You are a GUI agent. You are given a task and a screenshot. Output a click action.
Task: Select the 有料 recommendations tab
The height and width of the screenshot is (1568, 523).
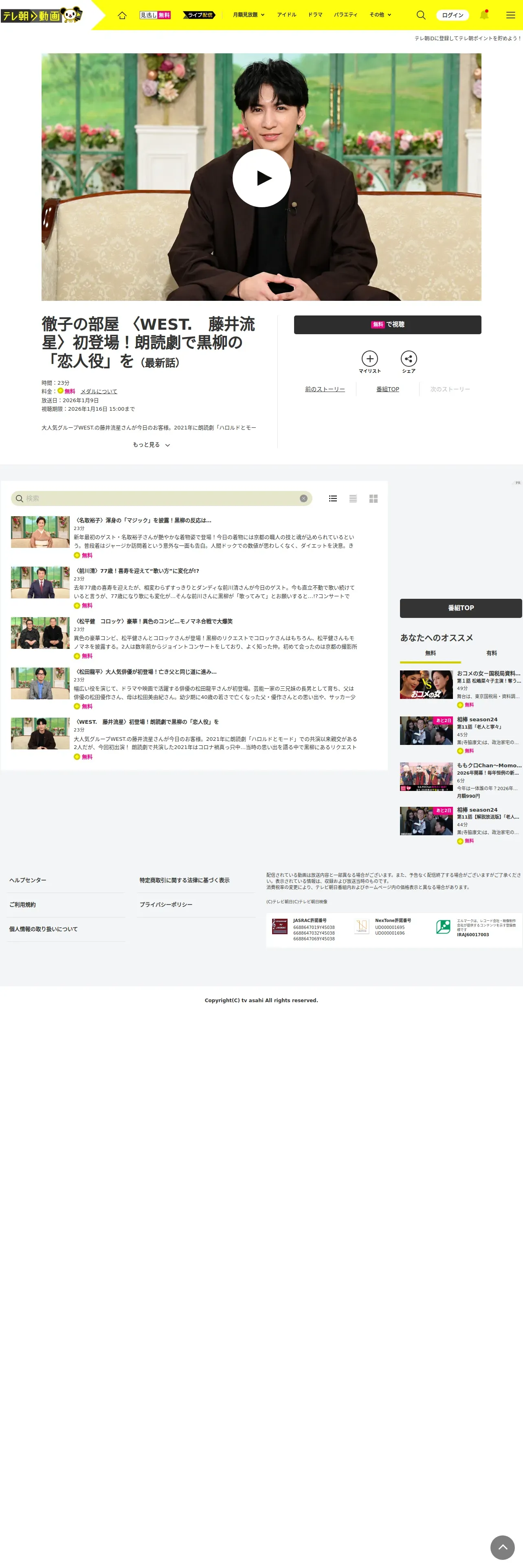[491, 654]
